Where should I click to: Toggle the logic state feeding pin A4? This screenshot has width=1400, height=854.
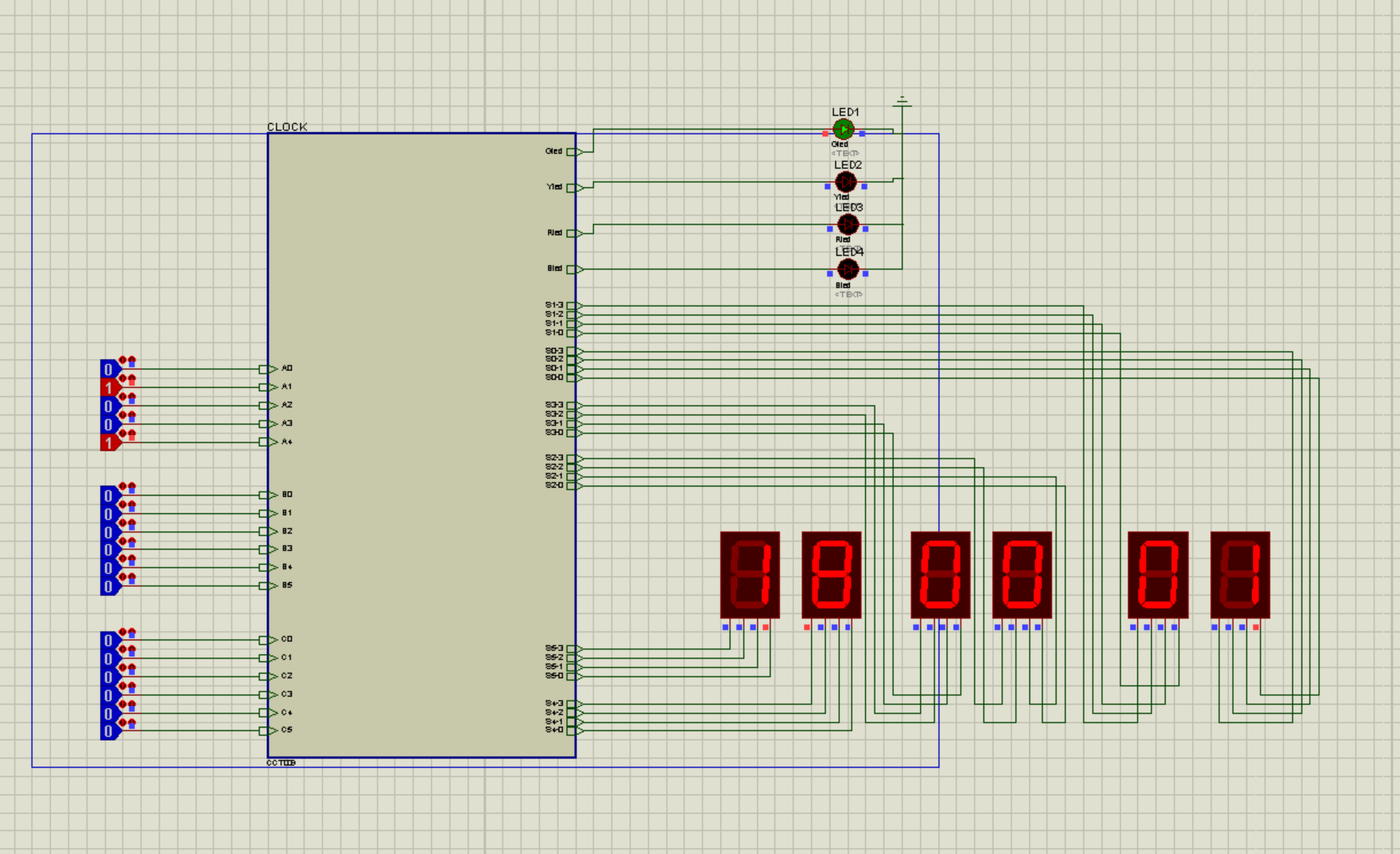[109, 442]
